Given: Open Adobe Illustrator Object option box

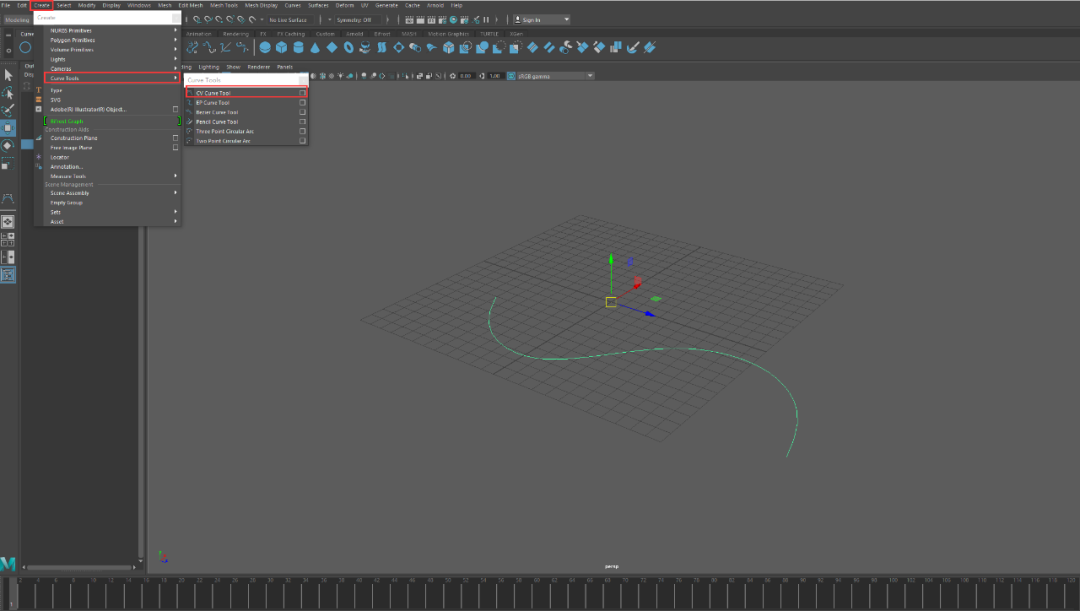Looking at the screenshot, I should [x=176, y=110].
